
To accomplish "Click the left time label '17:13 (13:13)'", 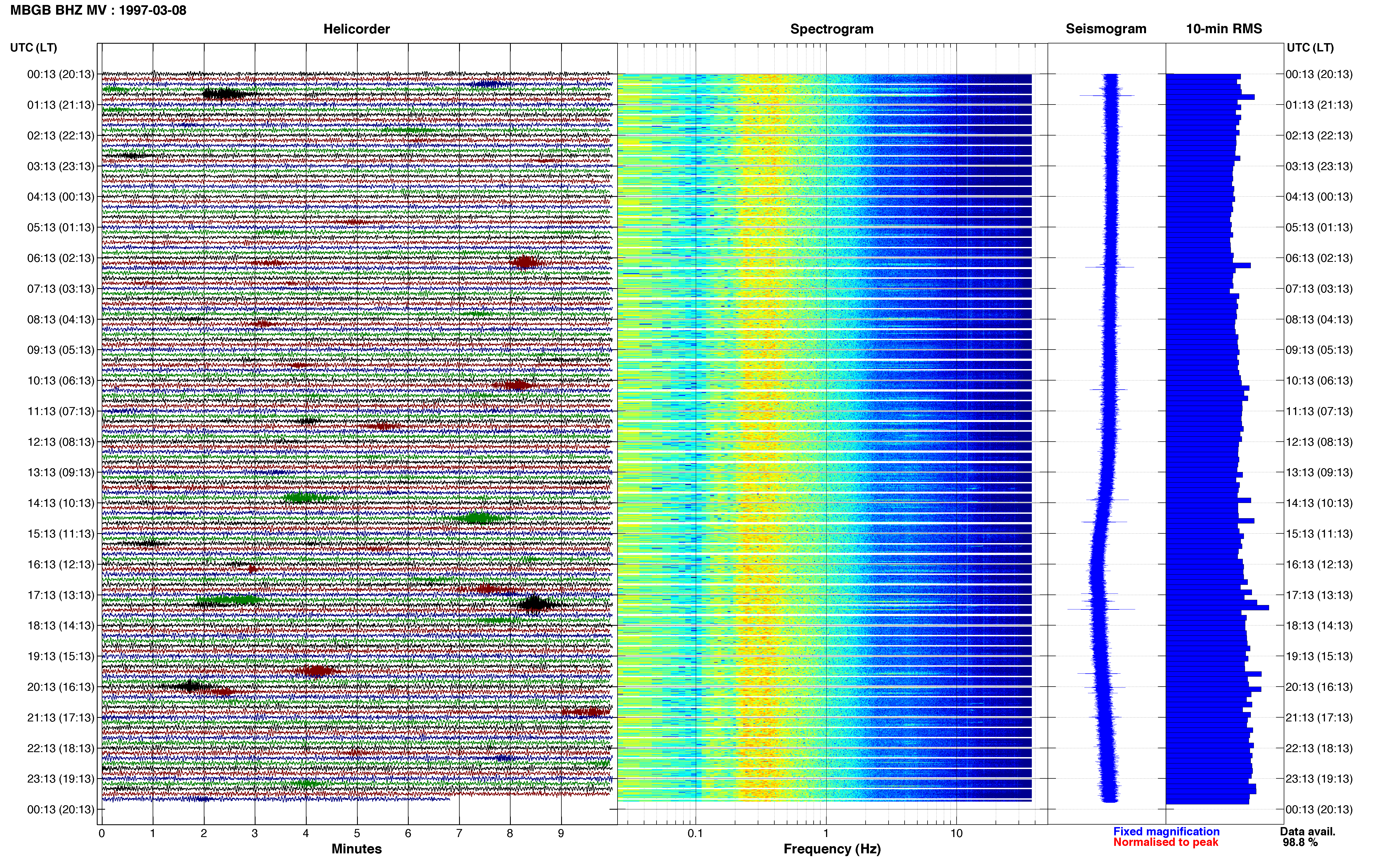I will 61,595.
